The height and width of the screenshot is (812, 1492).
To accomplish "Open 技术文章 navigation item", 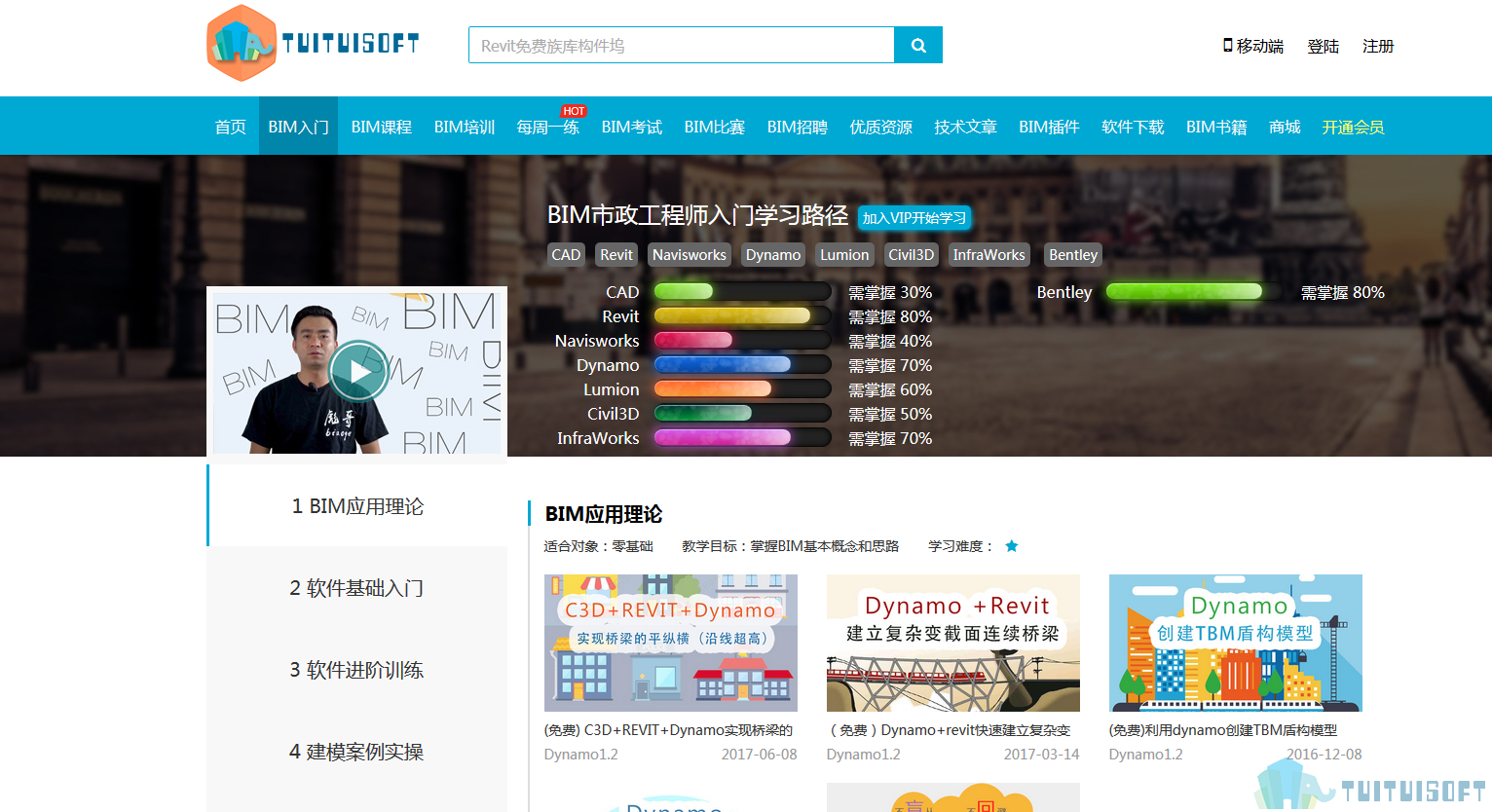I will pyautogui.click(x=966, y=127).
